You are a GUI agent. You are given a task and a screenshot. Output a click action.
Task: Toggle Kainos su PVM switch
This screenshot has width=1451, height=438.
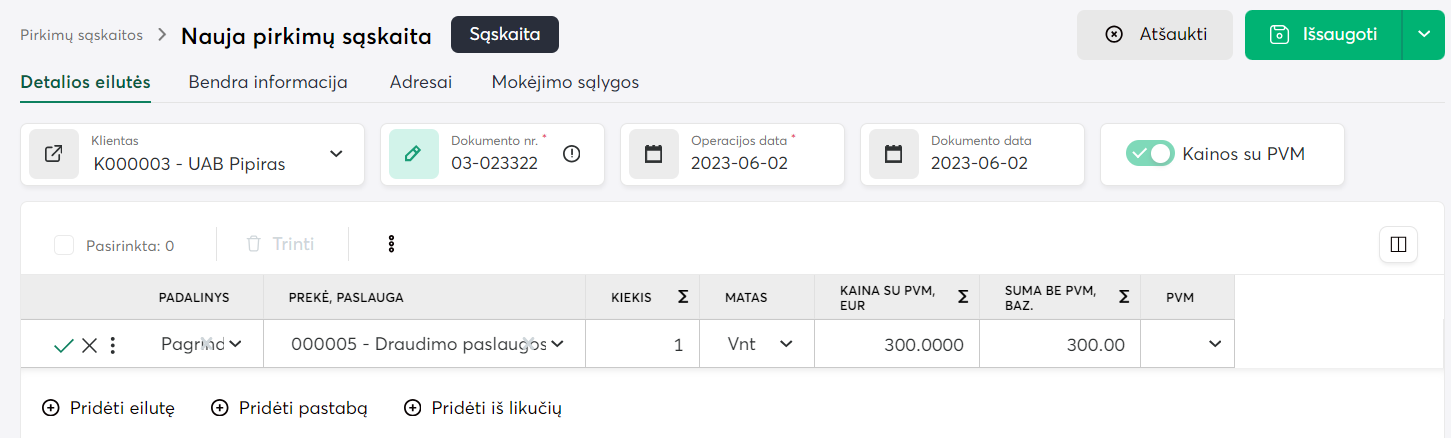click(x=1150, y=154)
